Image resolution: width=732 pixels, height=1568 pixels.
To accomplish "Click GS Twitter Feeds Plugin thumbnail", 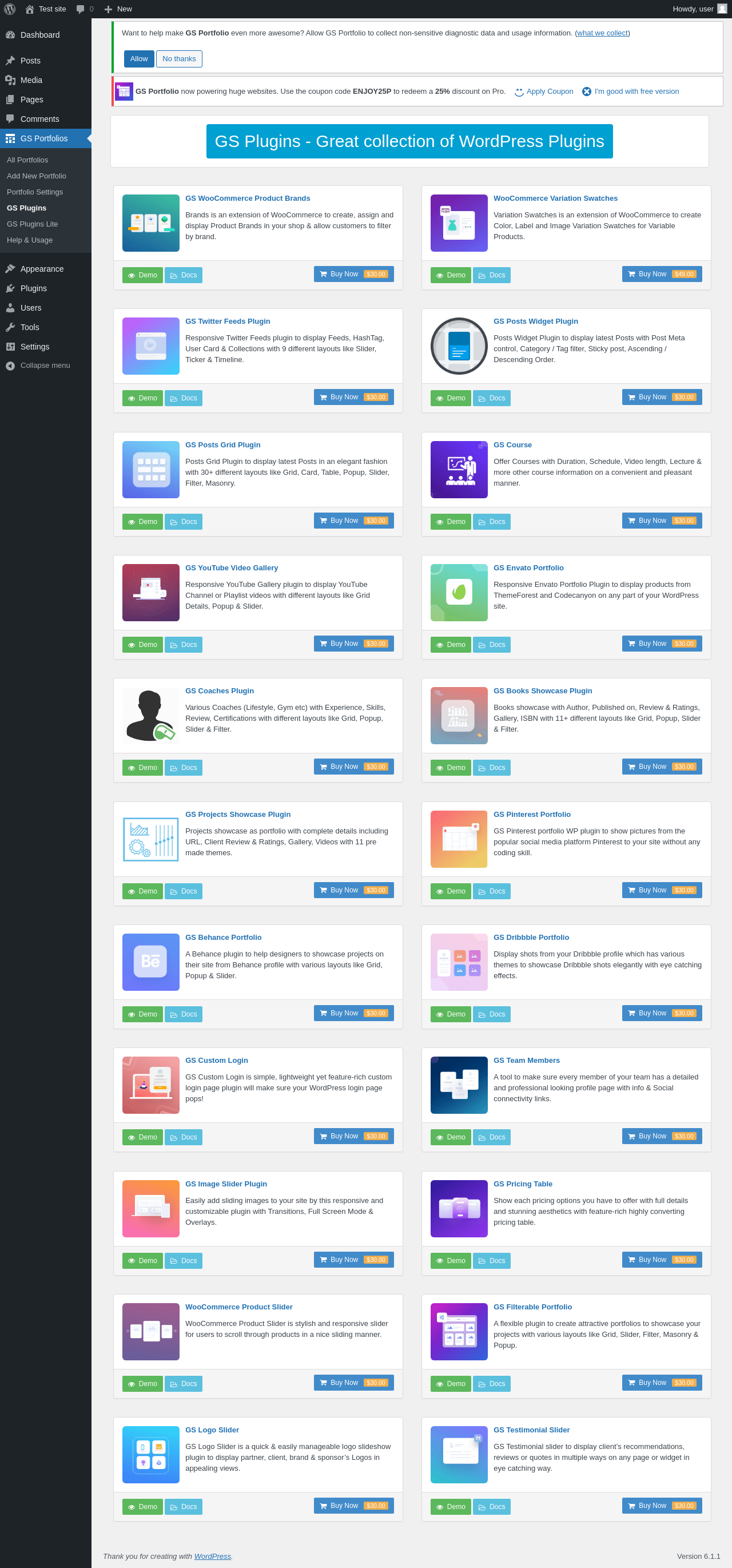I will click(151, 346).
